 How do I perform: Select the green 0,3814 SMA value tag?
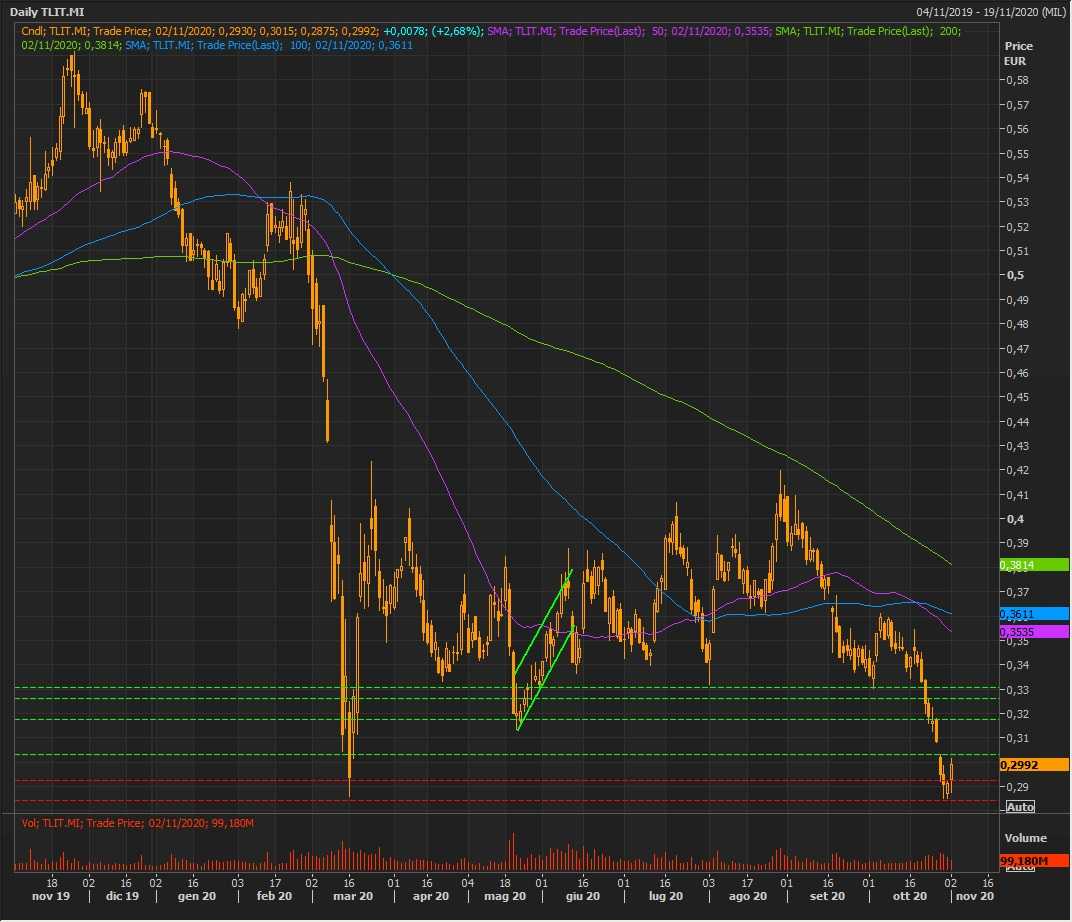point(1033,565)
